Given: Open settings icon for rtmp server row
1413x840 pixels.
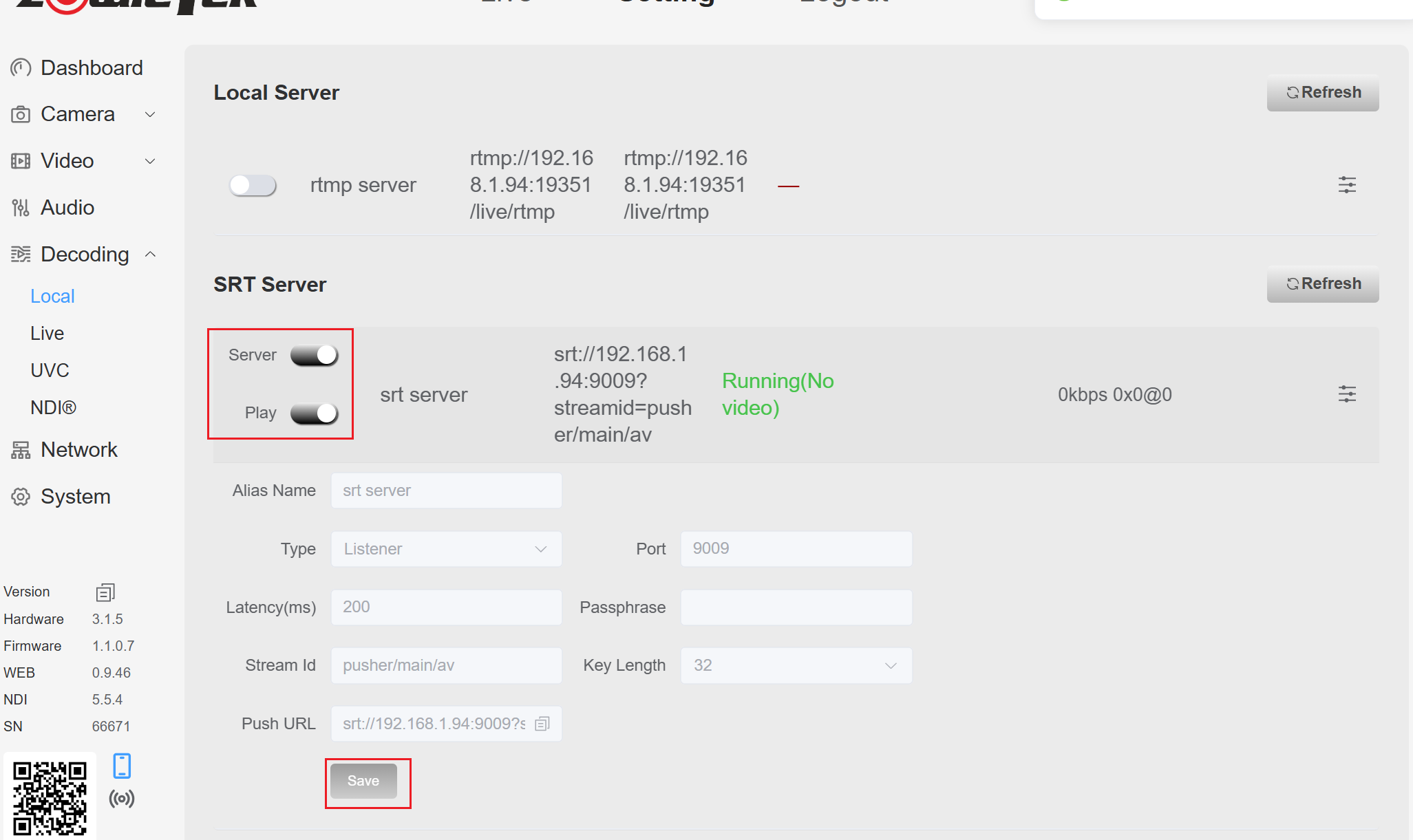Looking at the screenshot, I should pos(1346,184).
